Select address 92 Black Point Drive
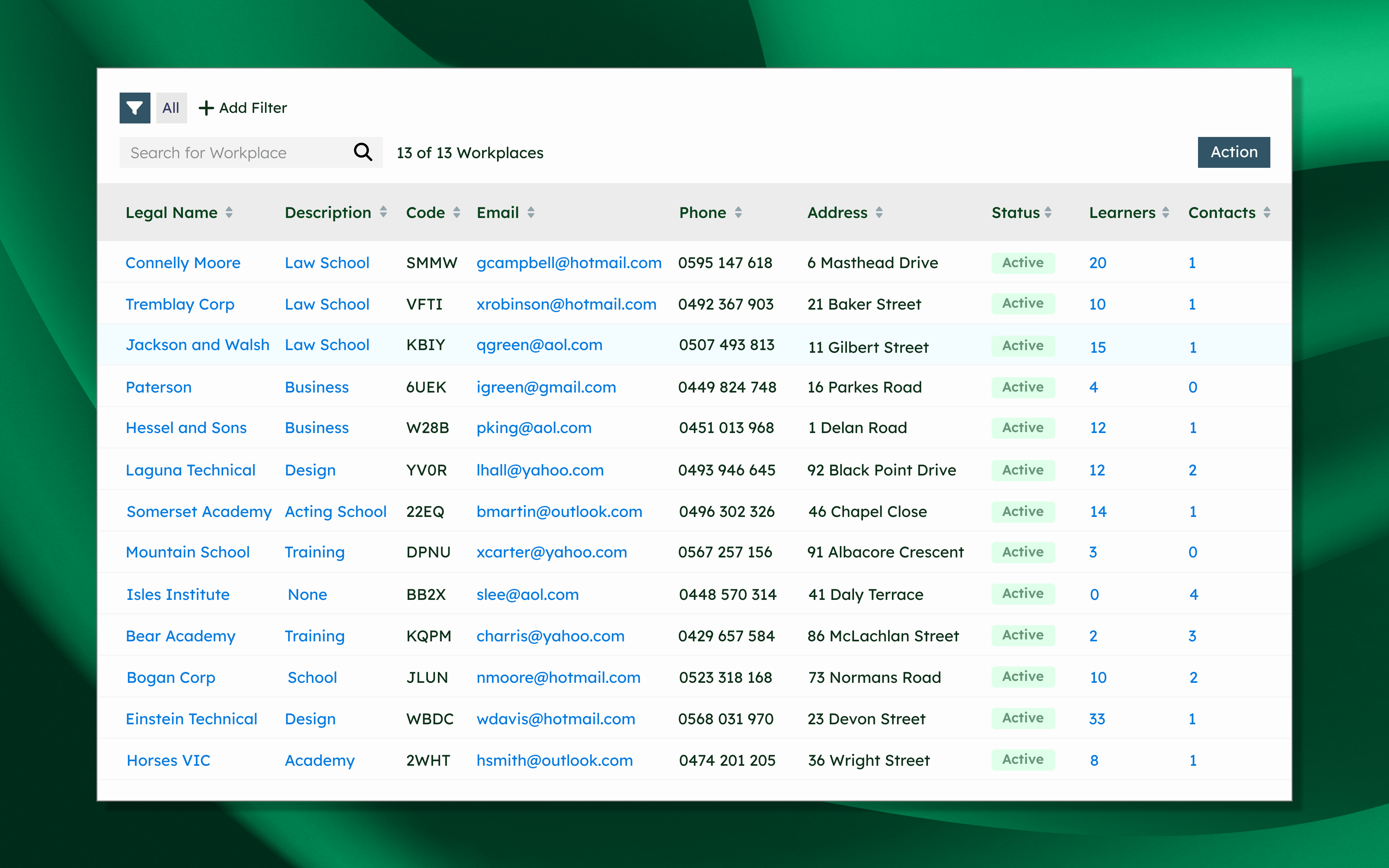Viewport: 1389px width, 868px height. pos(882,470)
